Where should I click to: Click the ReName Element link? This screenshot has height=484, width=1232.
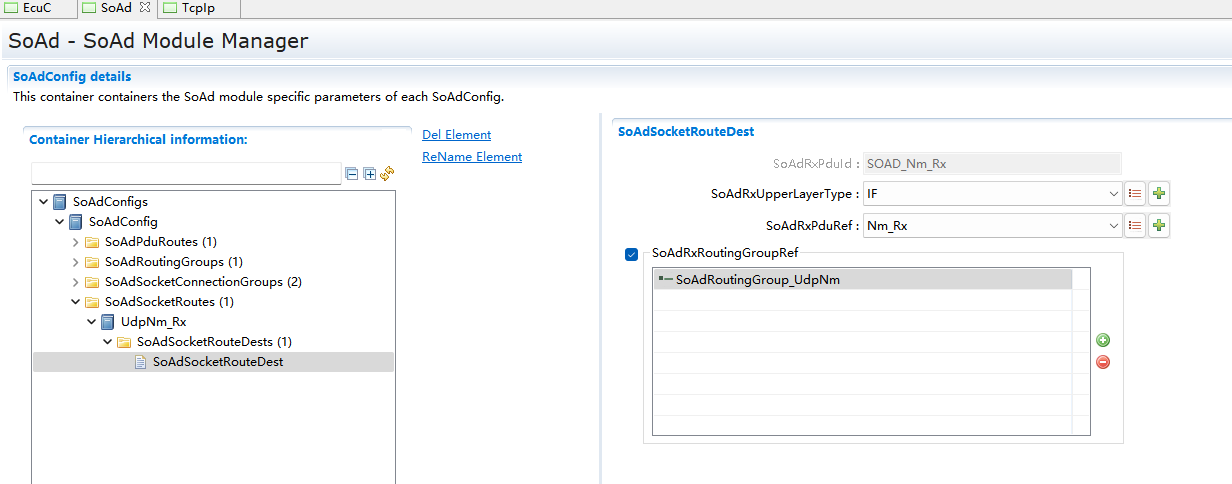click(472, 157)
